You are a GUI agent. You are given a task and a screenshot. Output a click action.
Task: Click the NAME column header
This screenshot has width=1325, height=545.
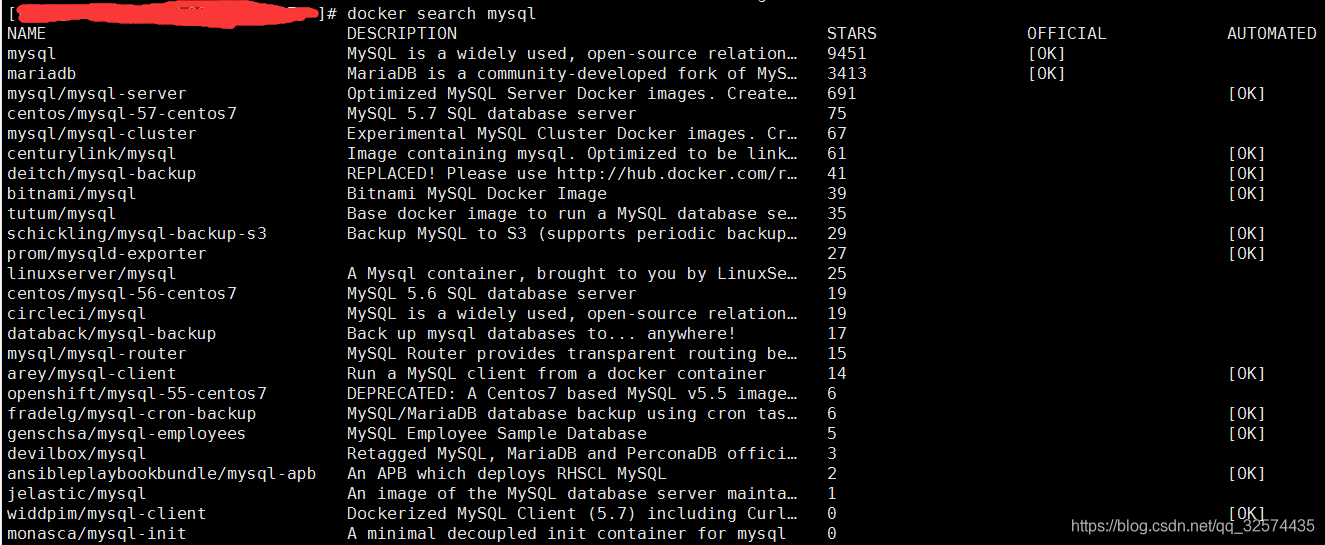point(27,34)
